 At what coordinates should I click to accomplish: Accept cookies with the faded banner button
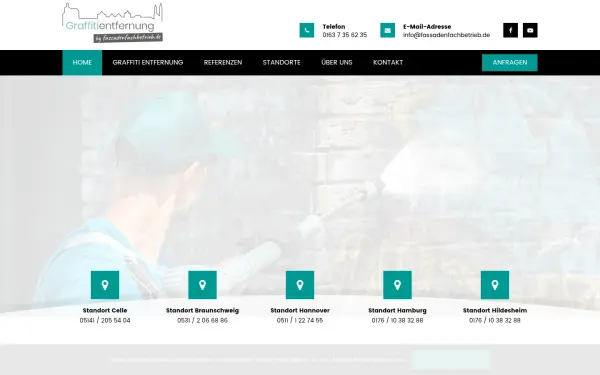[451, 360]
